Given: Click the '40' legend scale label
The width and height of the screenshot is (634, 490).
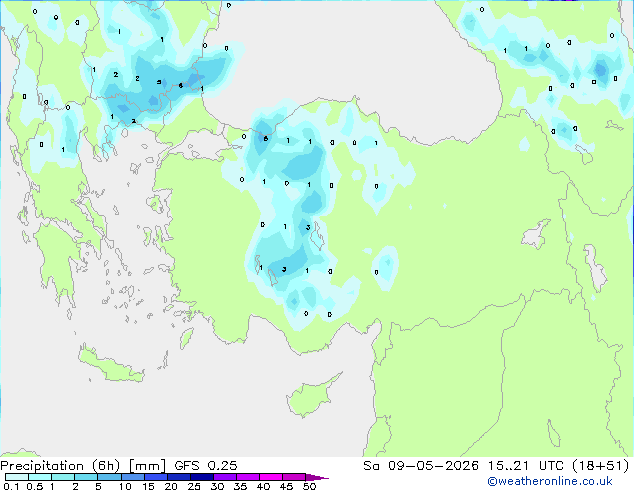Looking at the screenshot, I should pyautogui.click(x=263, y=486).
